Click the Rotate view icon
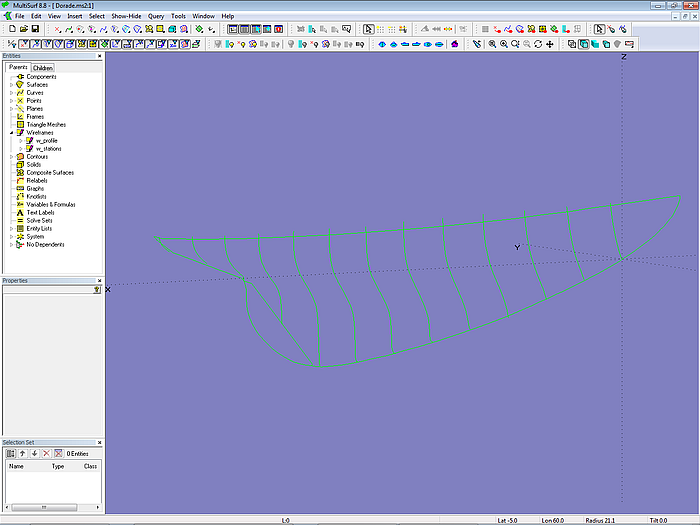 tap(538, 44)
